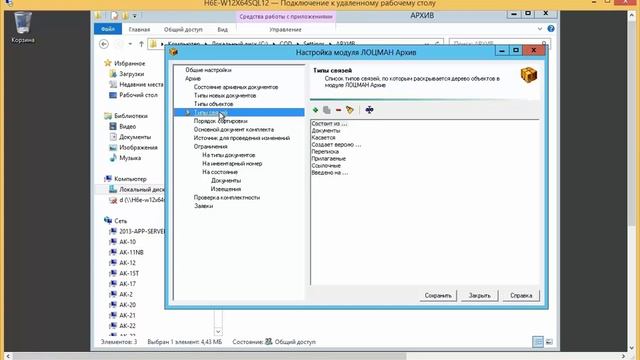Click the blue sort order icon

coord(369,110)
